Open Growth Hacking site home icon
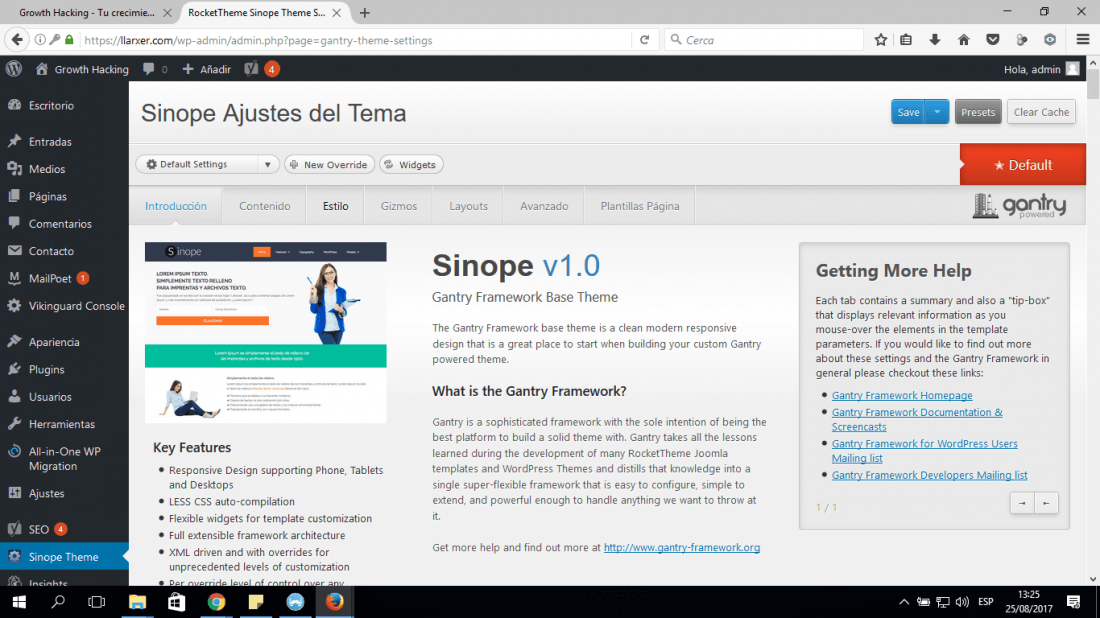Viewport: 1100px width, 618px height. pyautogui.click(x=42, y=69)
